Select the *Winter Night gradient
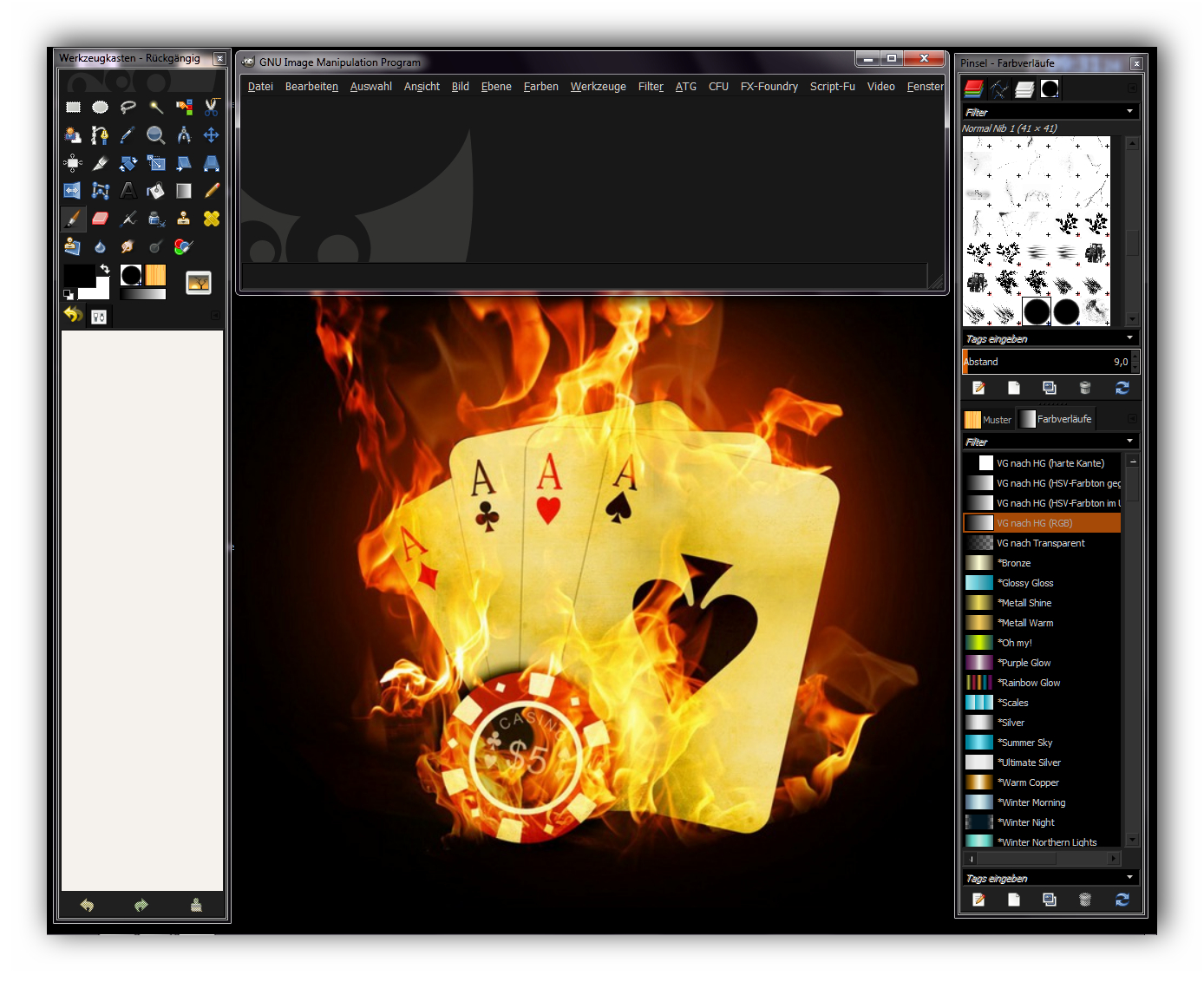 pyautogui.click(x=1042, y=822)
